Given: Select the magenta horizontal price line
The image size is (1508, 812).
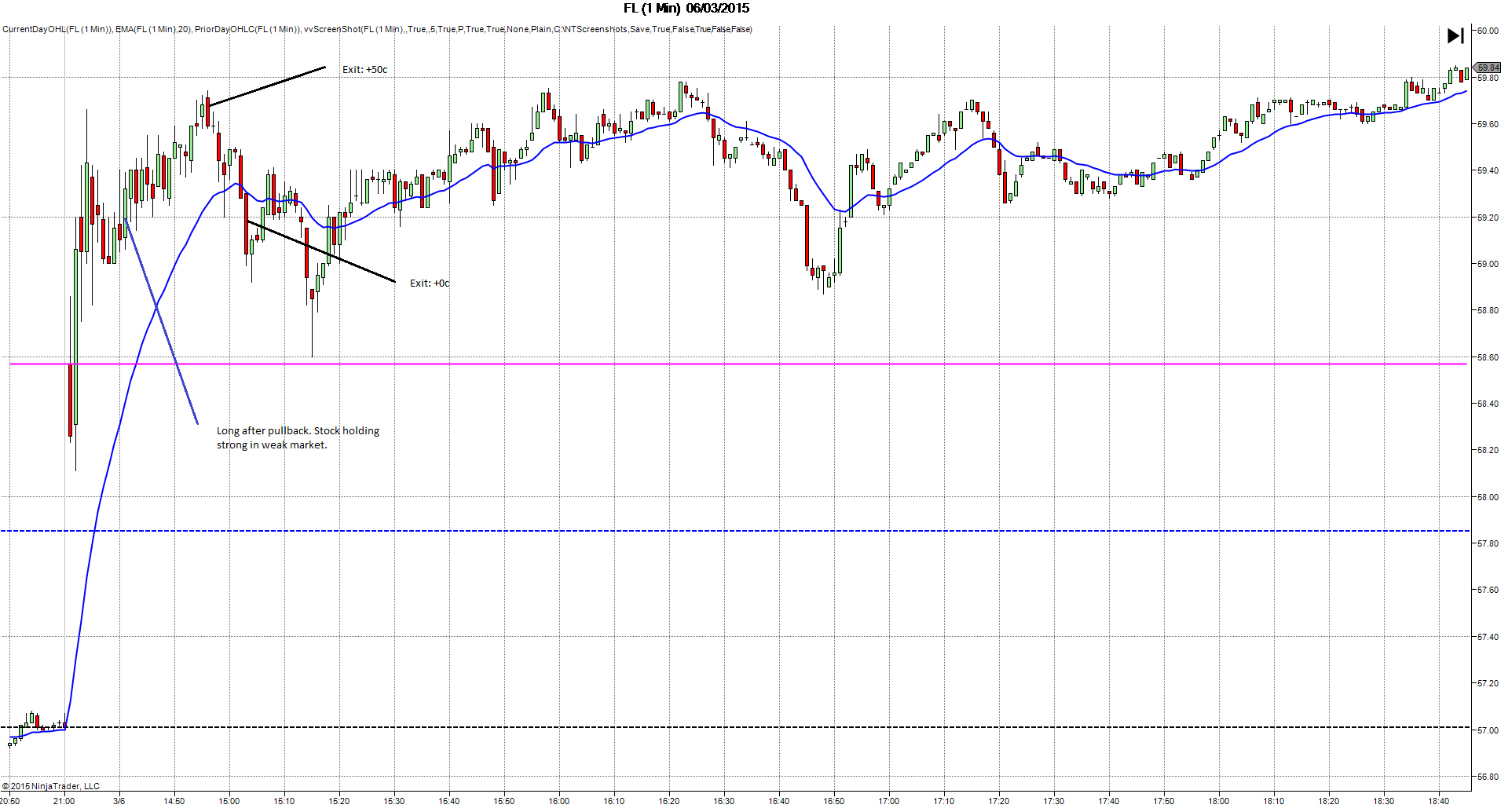Looking at the screenshot, I should point(738,364).
